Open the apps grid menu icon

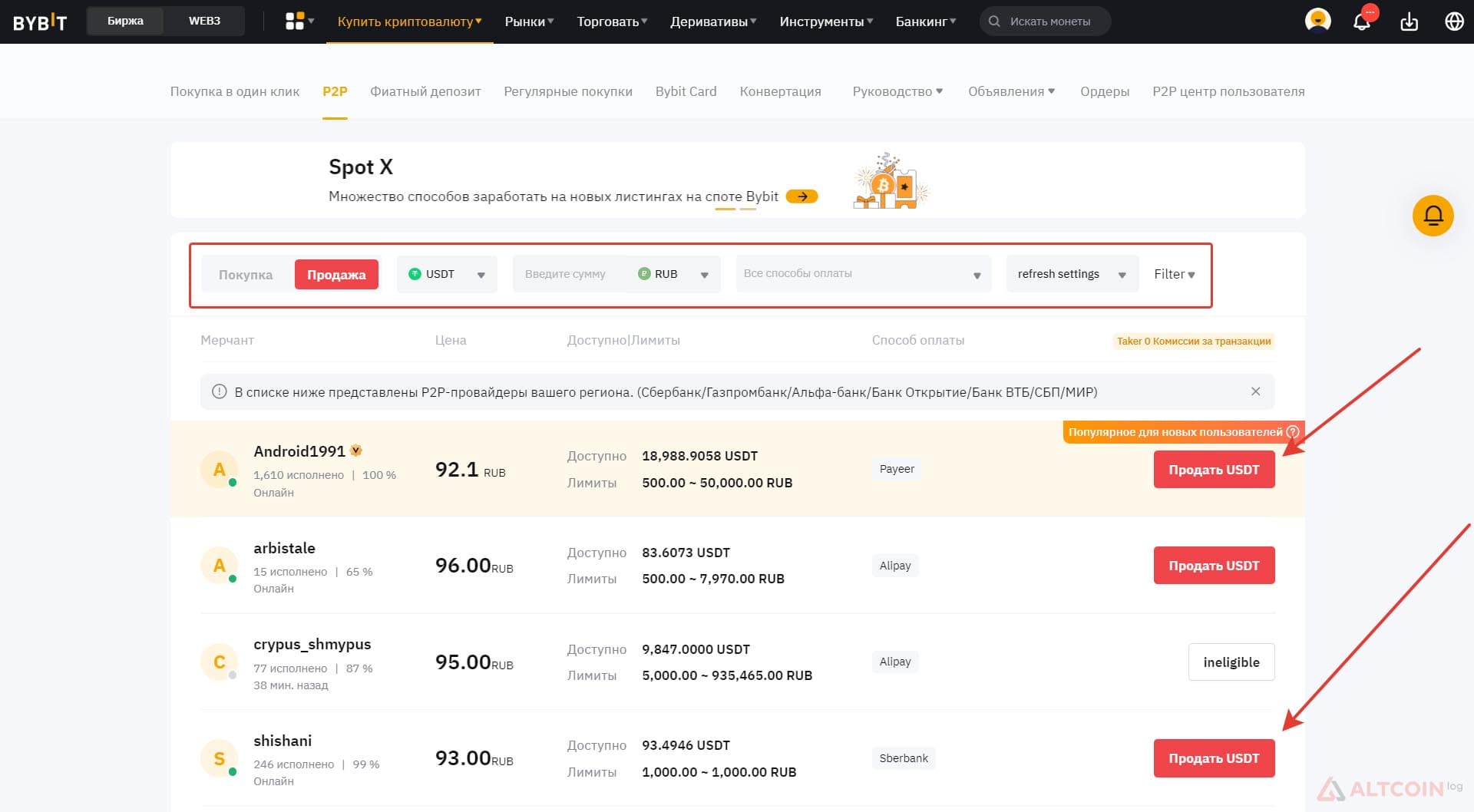pyautogui.click(x=295, y=21)
